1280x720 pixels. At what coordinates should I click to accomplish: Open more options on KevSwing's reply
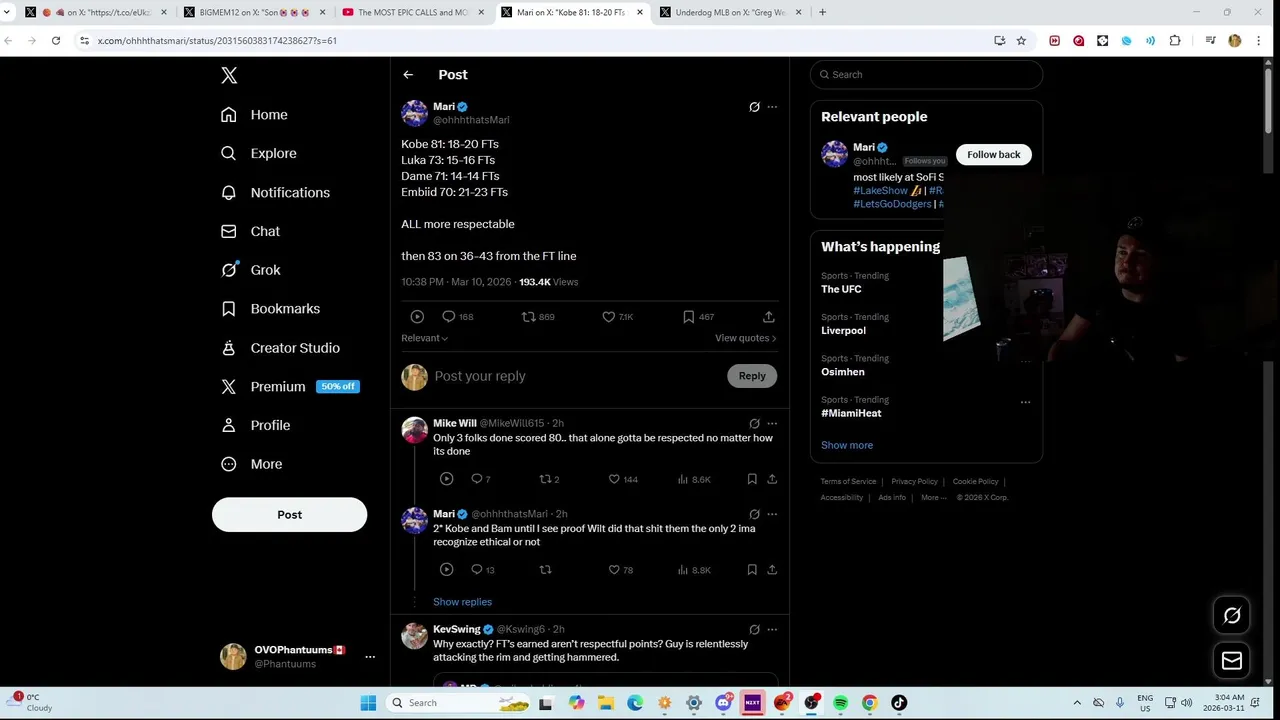click(x=772, y=630)
